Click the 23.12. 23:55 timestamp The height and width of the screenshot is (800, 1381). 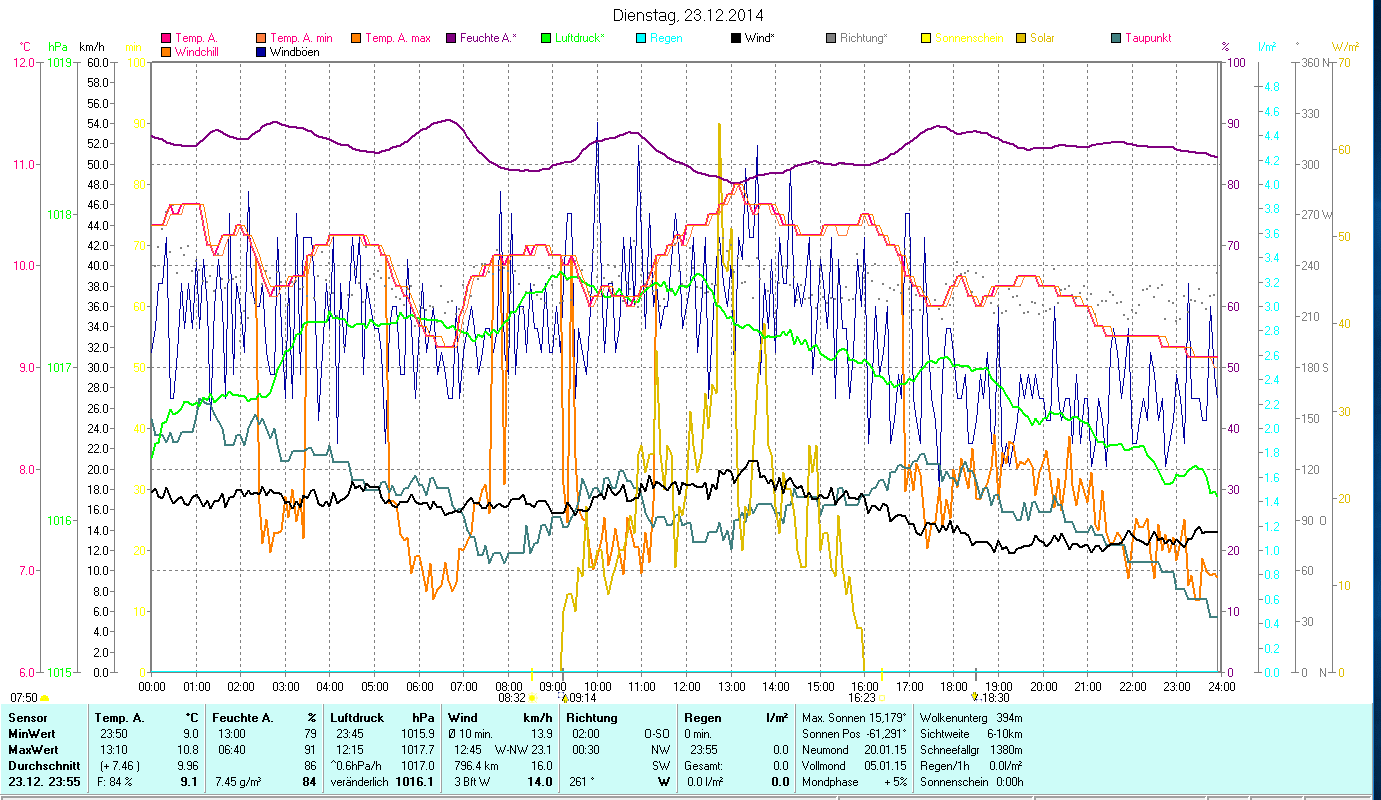(x=44, y=782)
